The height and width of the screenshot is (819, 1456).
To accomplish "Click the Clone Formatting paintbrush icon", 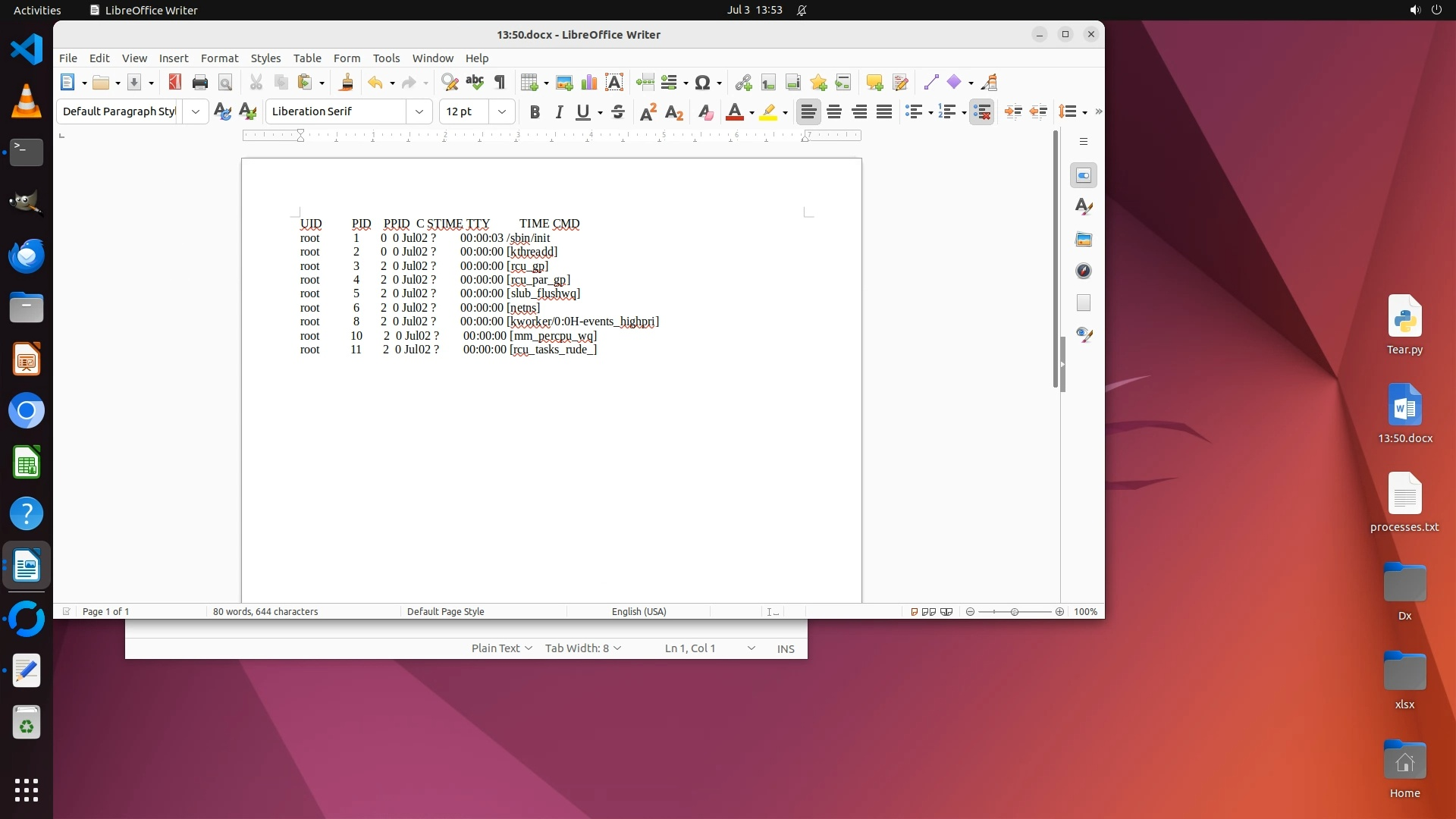I will pyautogui.click(x=347, y=83).
